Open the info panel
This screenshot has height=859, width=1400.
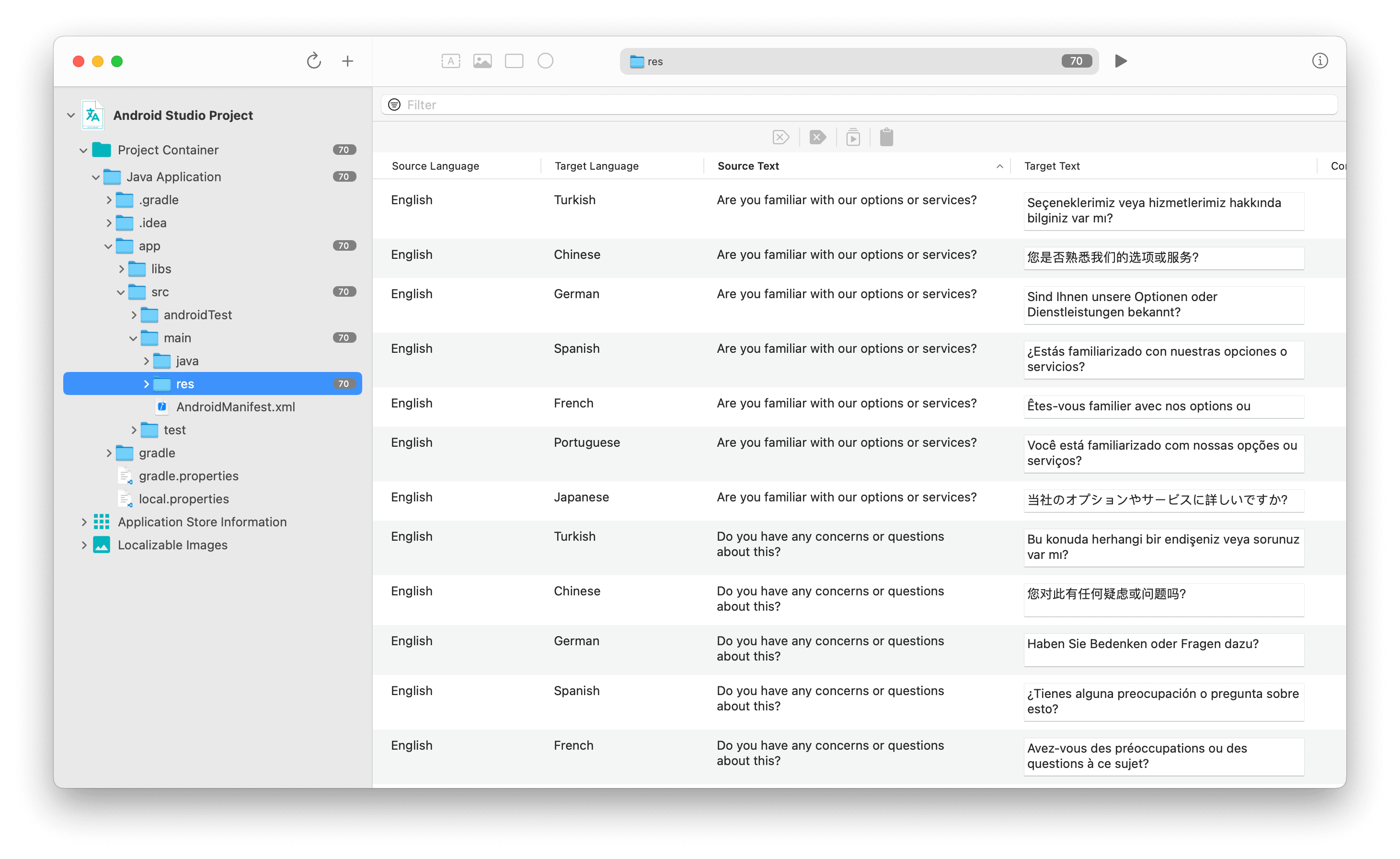[1320, 61]
